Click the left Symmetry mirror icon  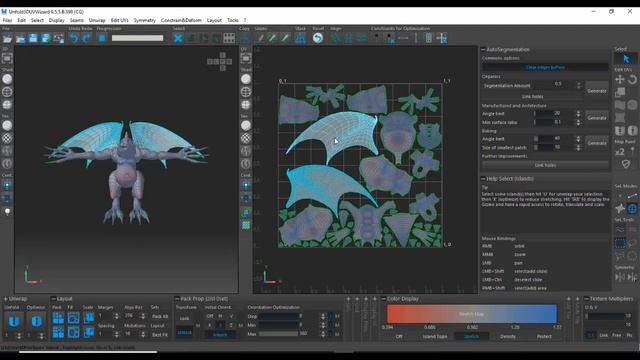tap(620, 277)
